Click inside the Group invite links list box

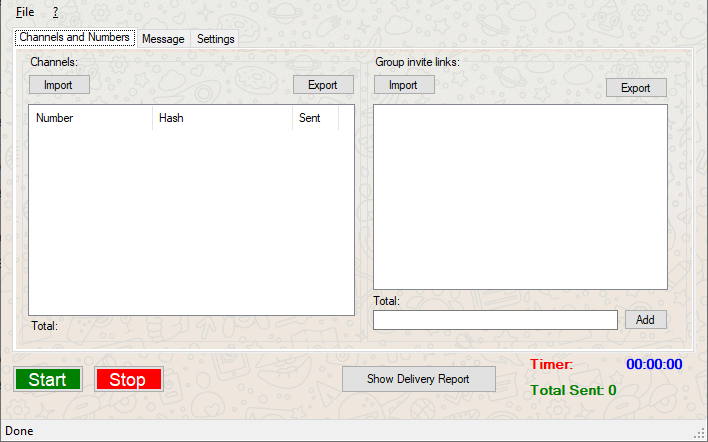(520, 196)
